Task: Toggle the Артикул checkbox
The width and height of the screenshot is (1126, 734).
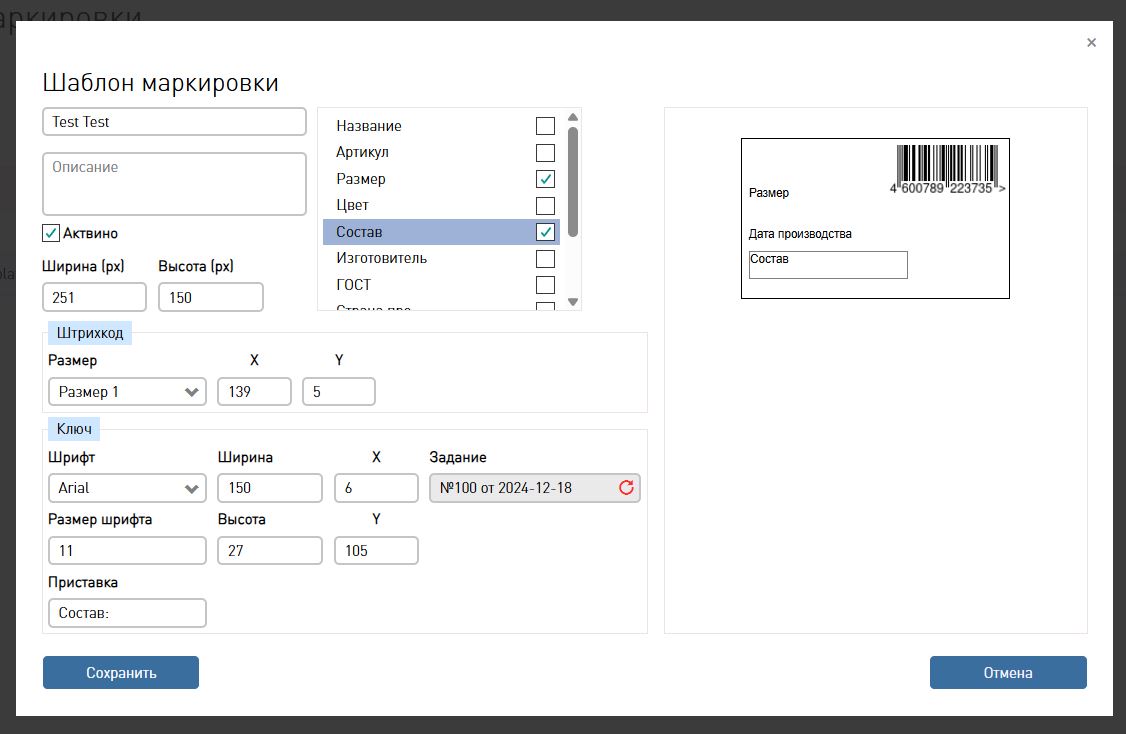Action: click(545, 152)
